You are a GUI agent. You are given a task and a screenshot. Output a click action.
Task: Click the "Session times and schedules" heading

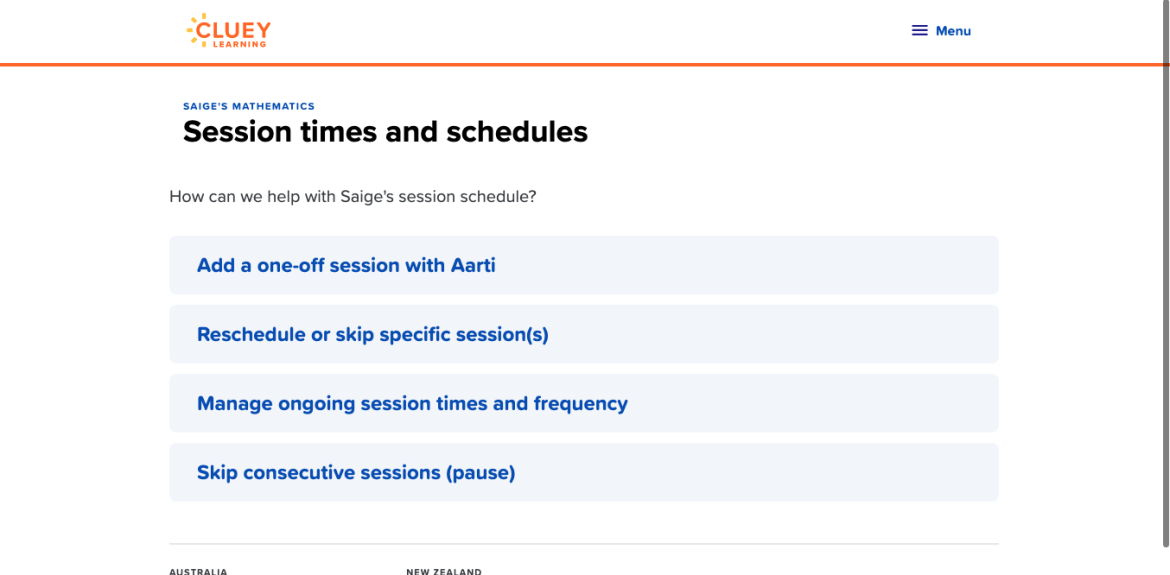click(385, 132)
